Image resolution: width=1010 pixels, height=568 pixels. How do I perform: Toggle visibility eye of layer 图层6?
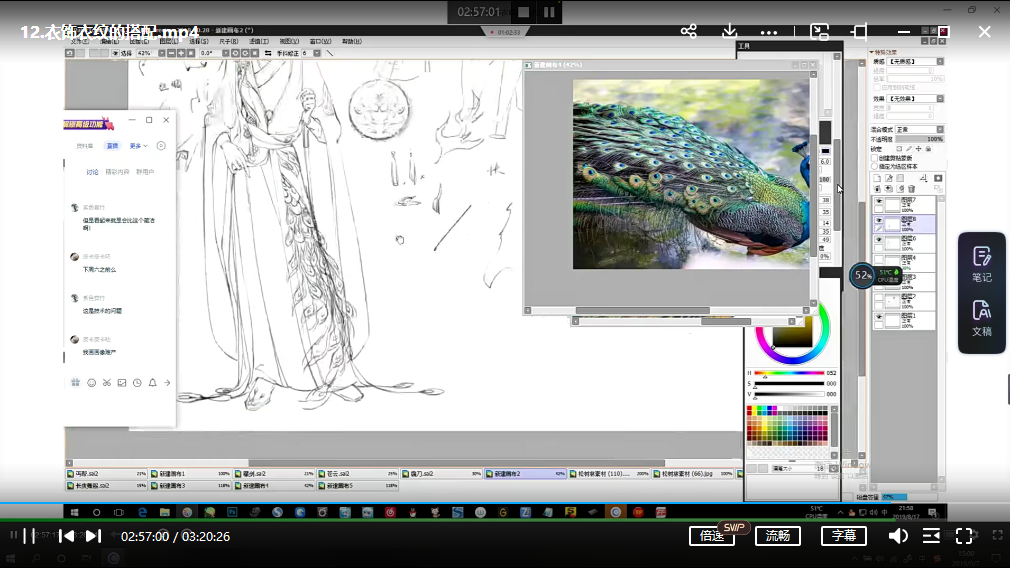(879, 240)
